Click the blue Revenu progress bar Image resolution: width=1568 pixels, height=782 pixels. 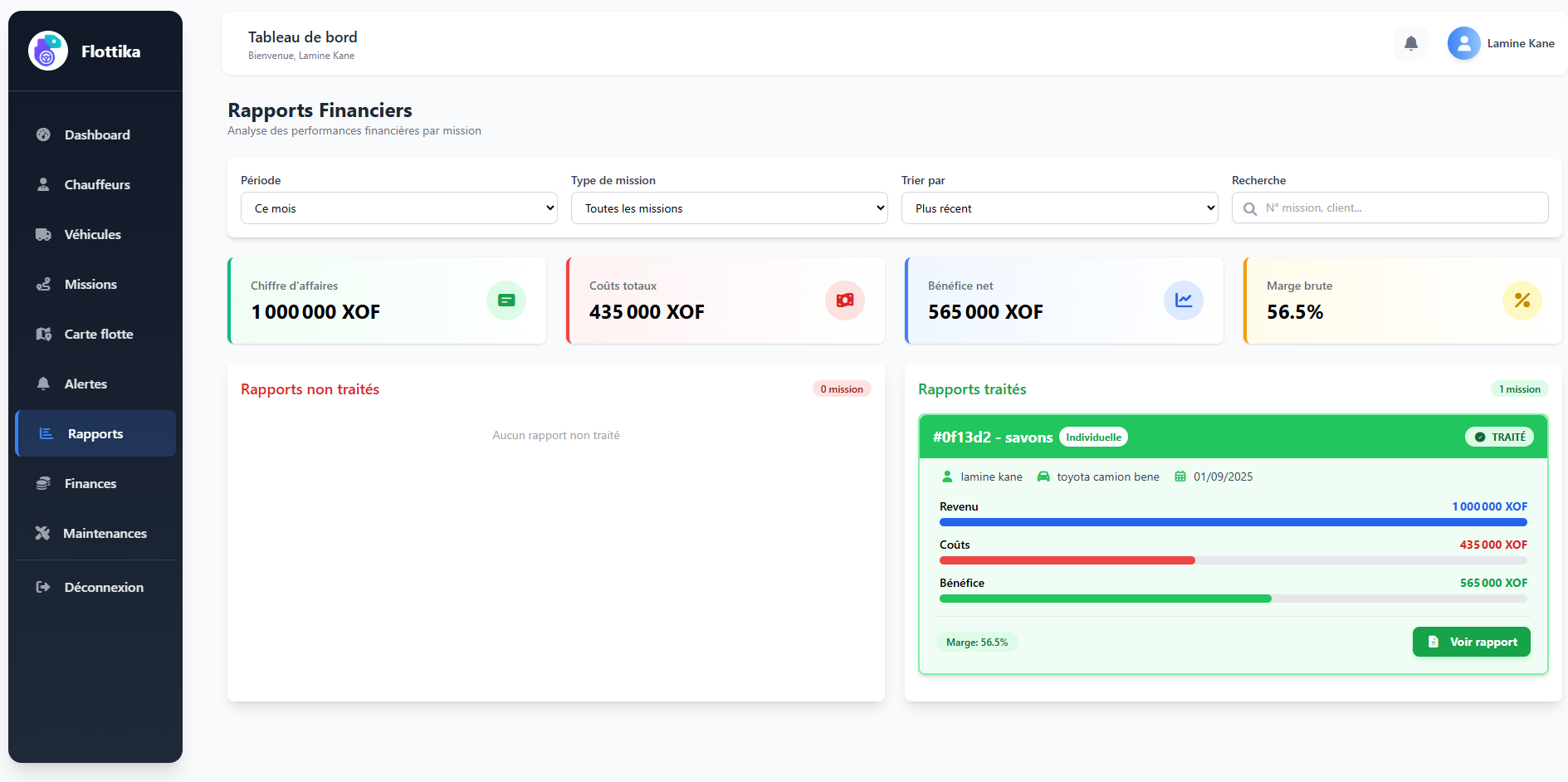1233,522
